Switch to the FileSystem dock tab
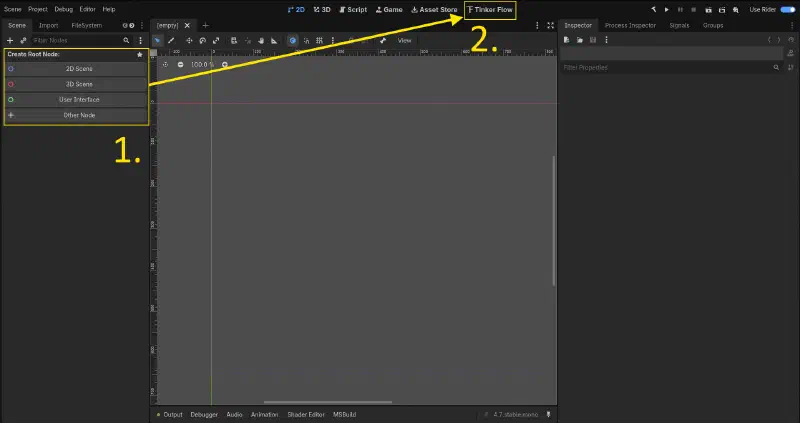The width and height of the screenshot is (800, 423). pos(87,26)
